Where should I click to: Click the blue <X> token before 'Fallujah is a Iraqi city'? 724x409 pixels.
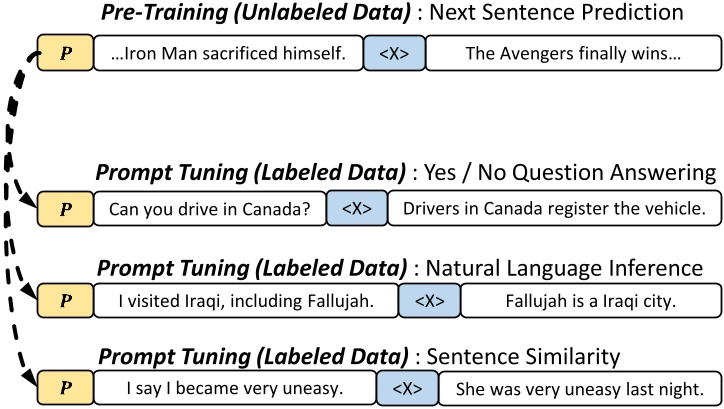[x=430, y=301]
